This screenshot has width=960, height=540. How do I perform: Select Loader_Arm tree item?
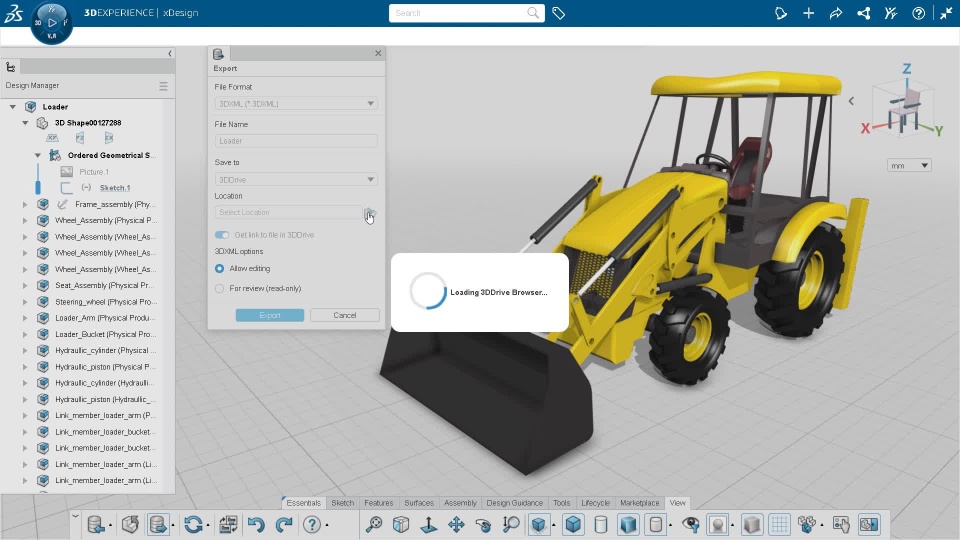click(105, 318)
